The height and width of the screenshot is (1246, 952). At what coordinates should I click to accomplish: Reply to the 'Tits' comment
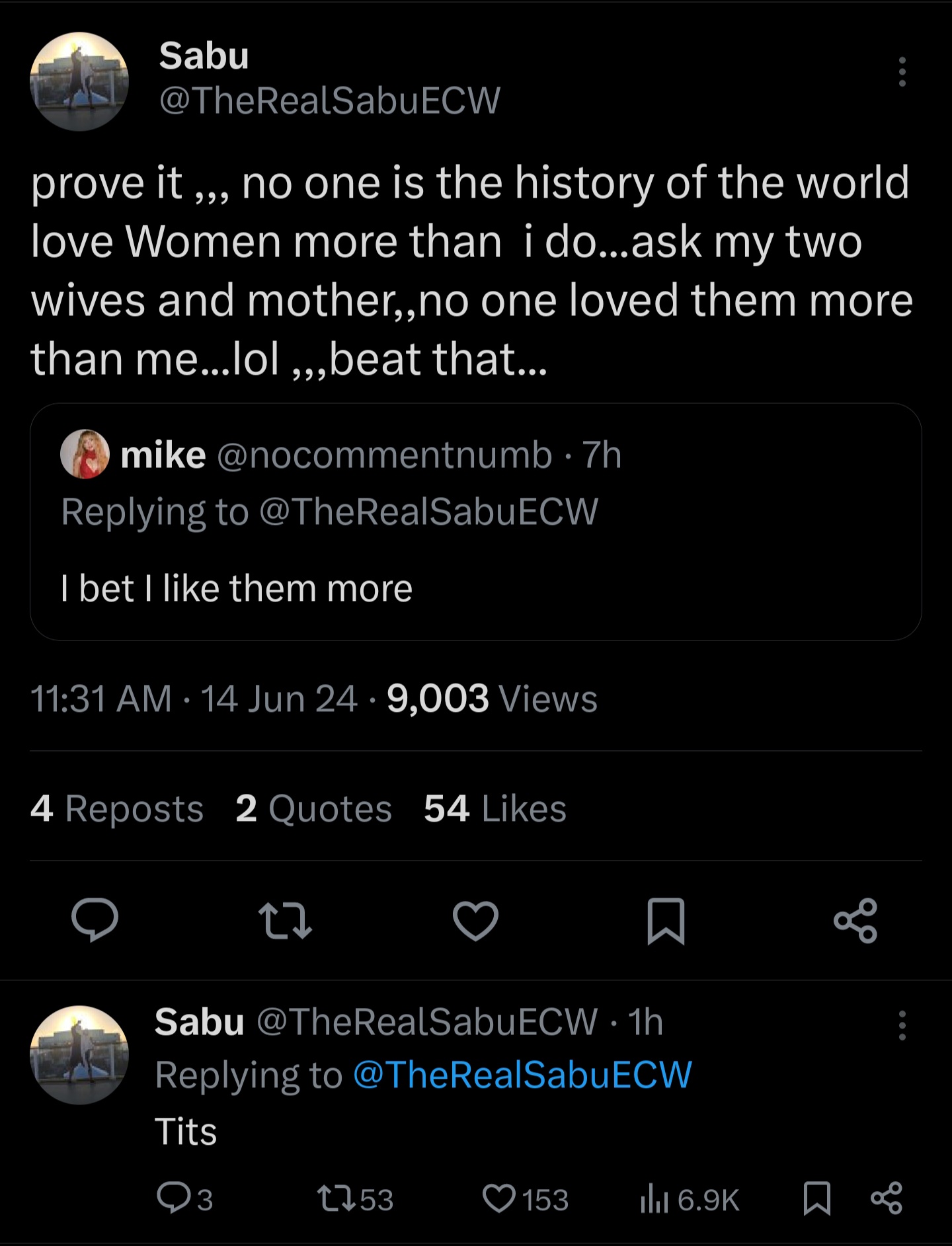pos(173,1198)
